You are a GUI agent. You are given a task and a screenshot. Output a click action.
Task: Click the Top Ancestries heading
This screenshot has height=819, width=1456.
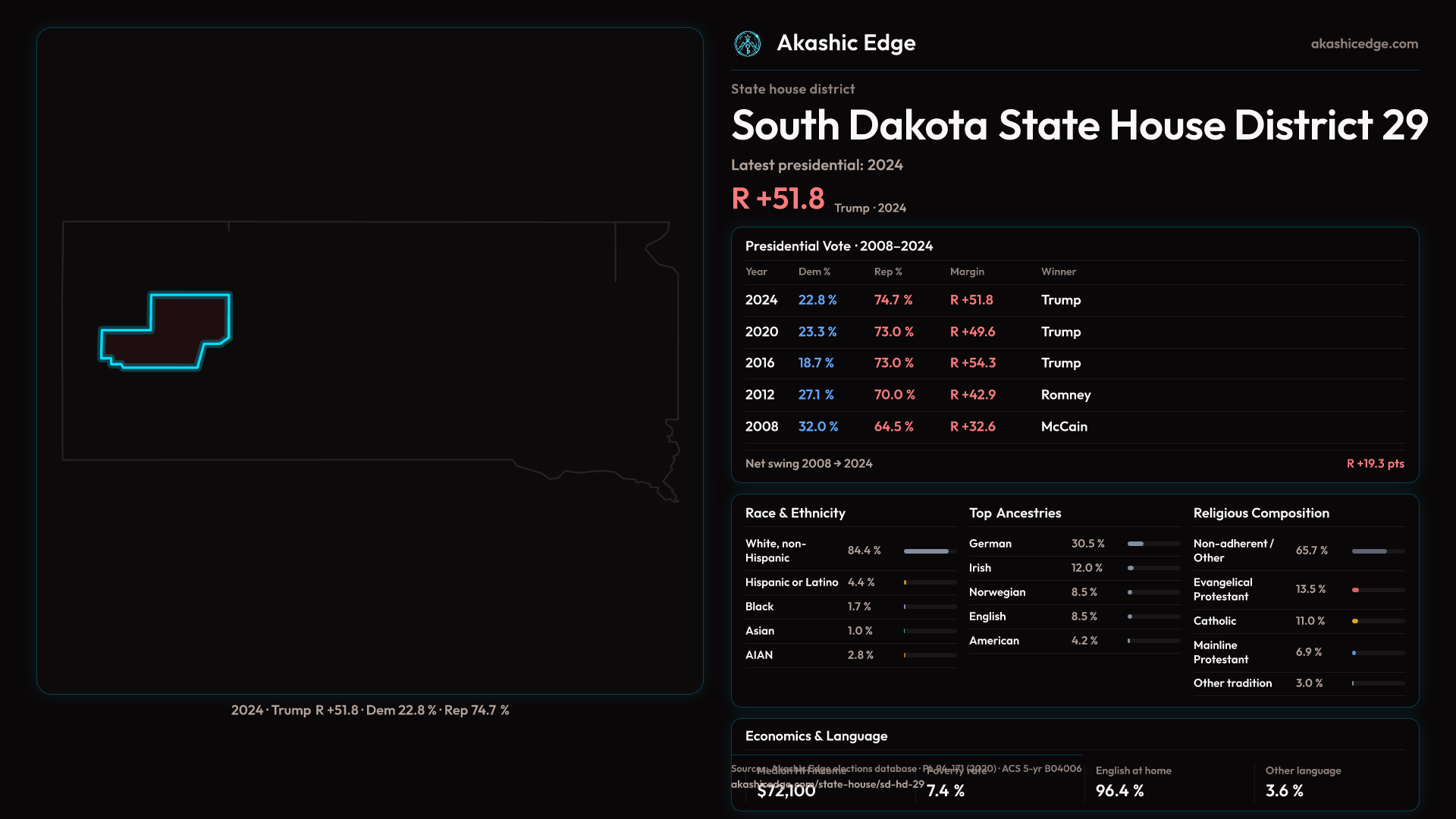[x=1015, y=513]
